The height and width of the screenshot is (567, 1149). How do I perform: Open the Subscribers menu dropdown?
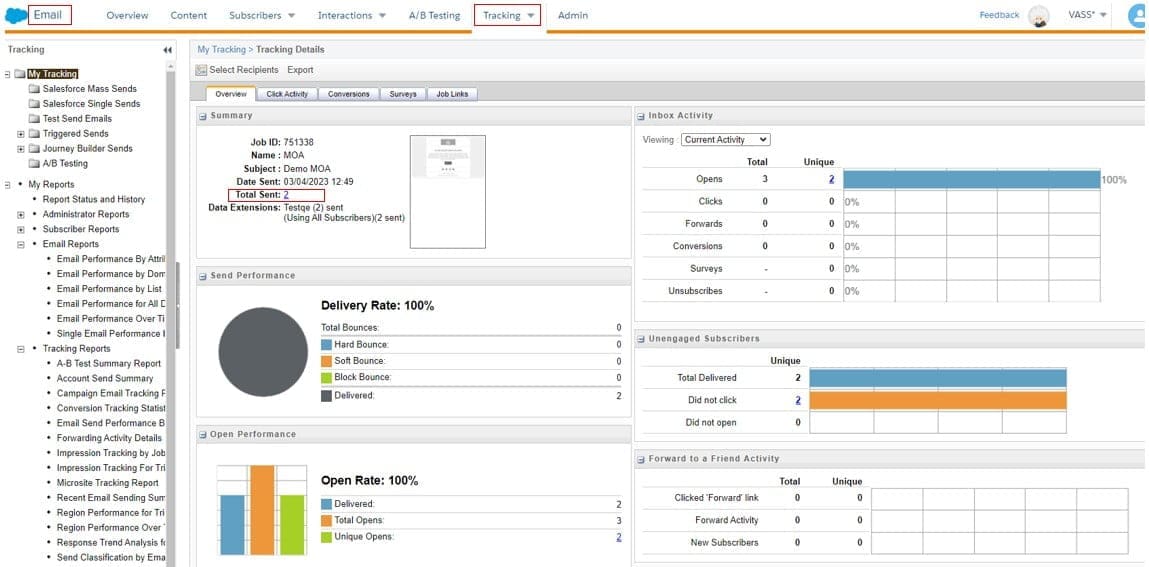[x=262, y=16]
